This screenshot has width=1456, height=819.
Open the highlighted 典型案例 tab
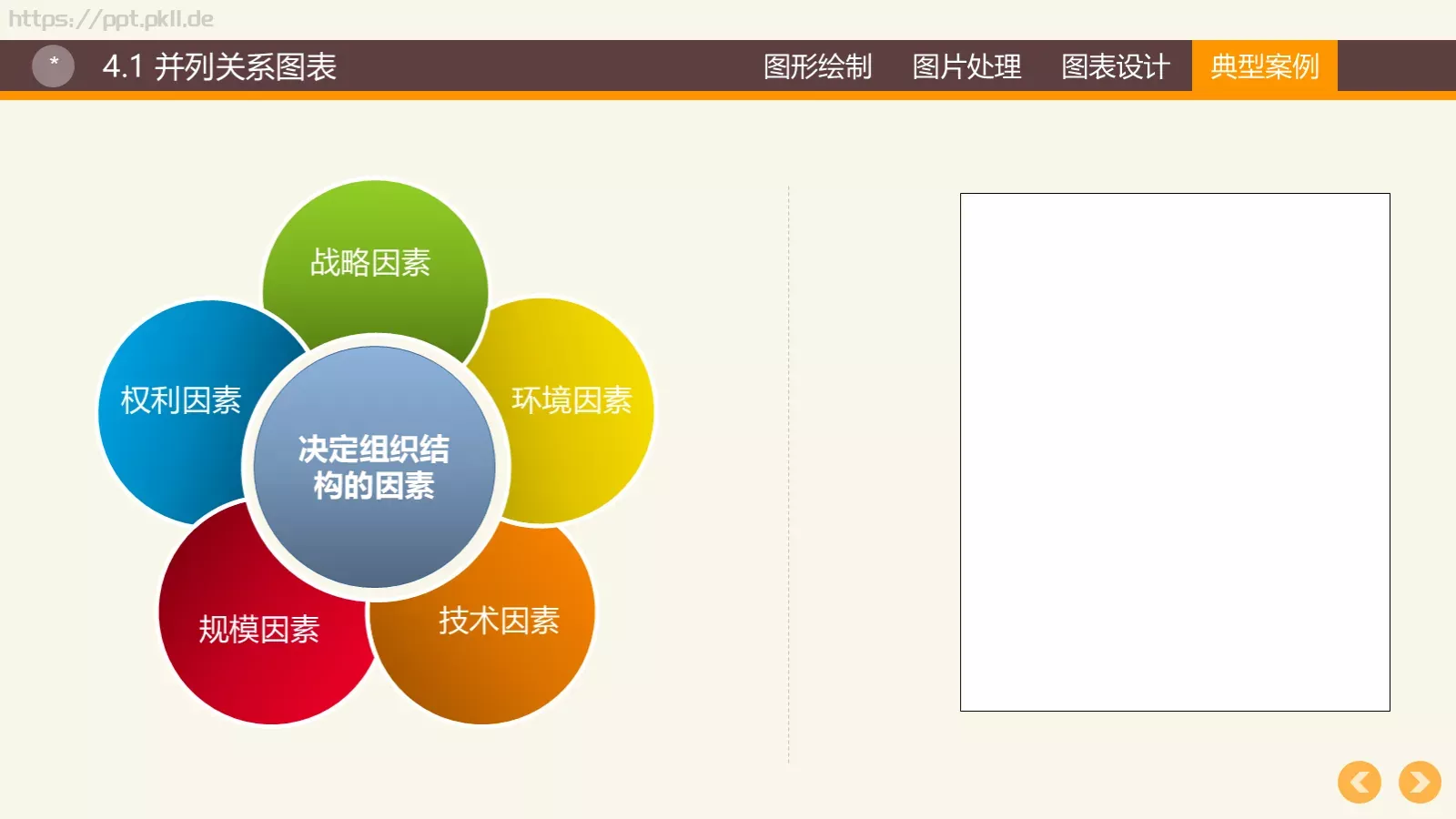(1265, 66)
